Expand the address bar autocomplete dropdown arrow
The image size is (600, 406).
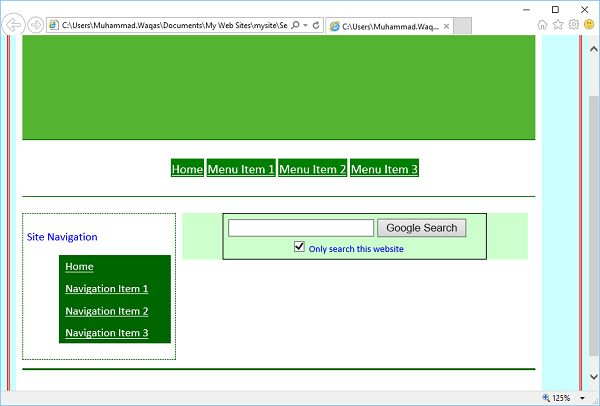click(x=305, y=24)
